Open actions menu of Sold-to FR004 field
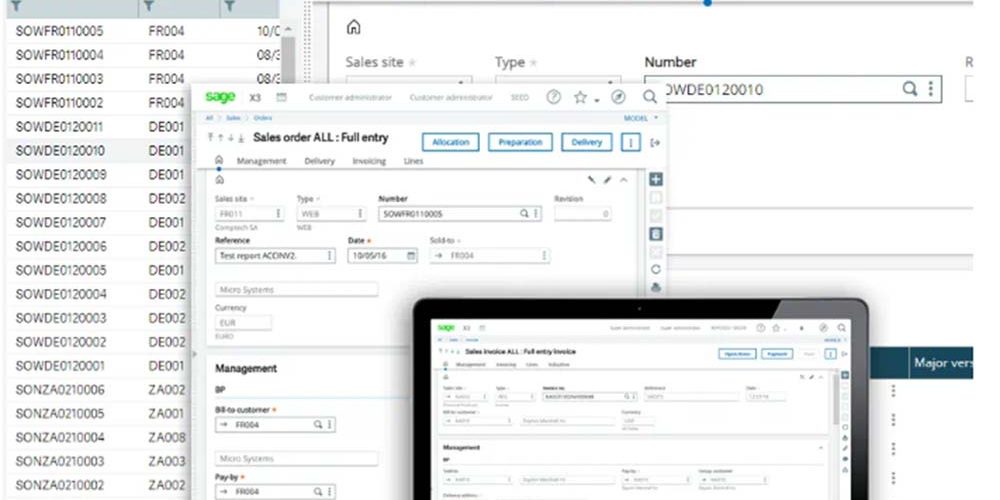 [x=543, y=255]
